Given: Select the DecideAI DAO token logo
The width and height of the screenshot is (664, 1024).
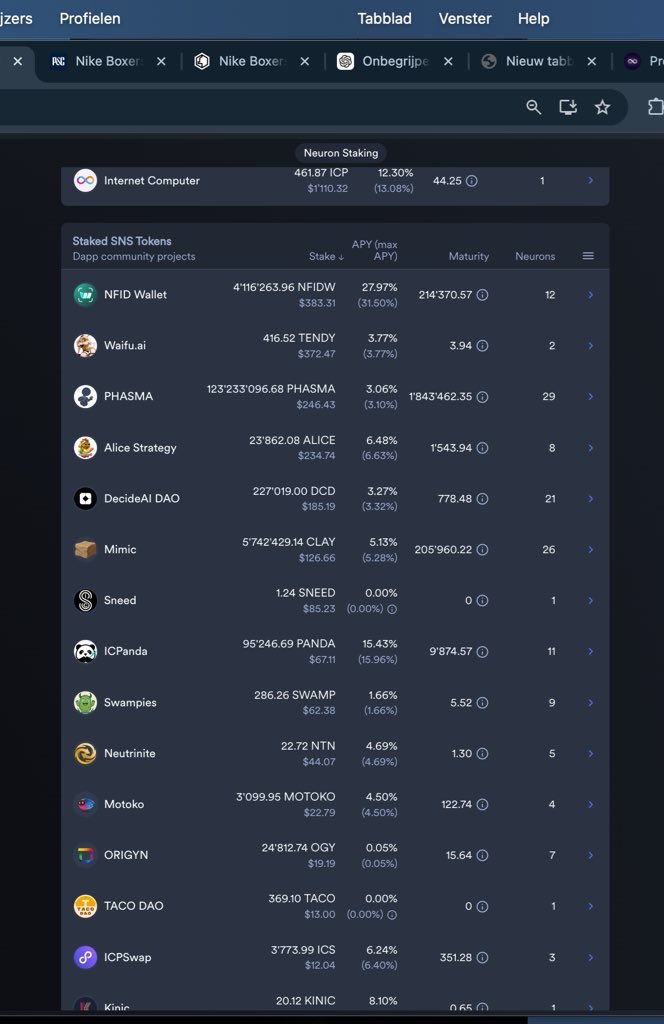Looking at the screenshot, I should point(85,498).
